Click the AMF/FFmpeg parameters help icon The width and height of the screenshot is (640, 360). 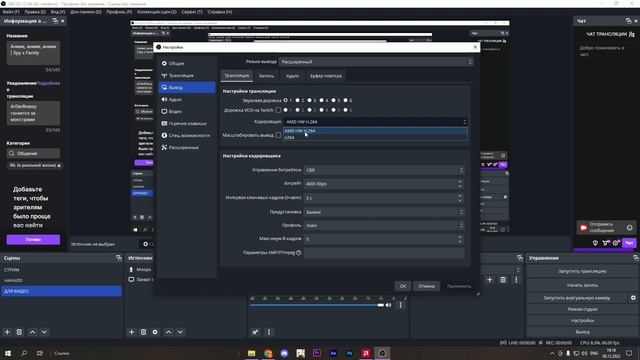click(x=299, y=253)
